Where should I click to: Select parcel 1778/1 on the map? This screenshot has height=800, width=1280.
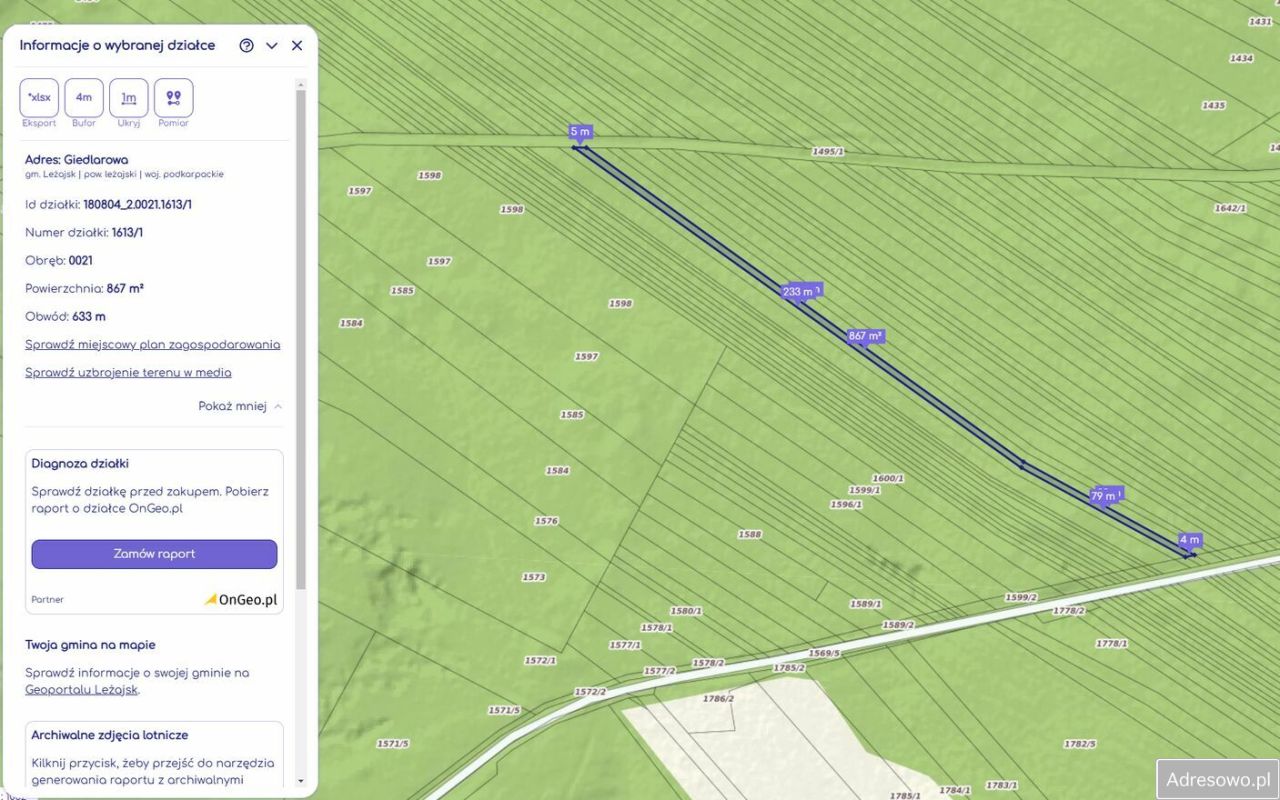(x=1111, y=643)
